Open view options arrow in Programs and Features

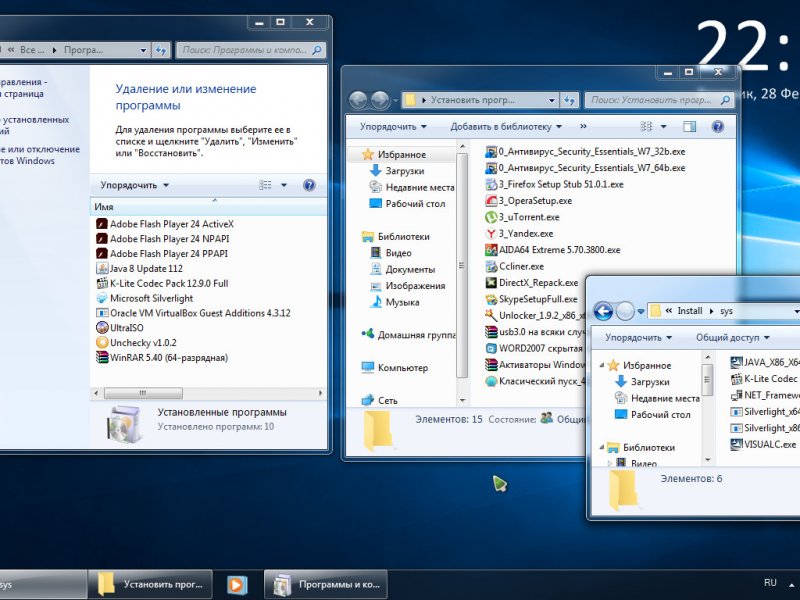coord(284,185)
